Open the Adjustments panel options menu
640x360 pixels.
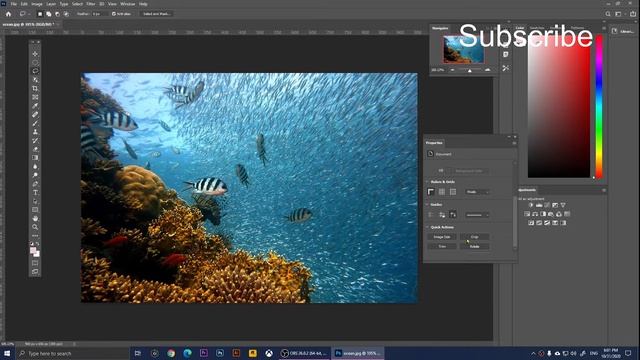(x=604, y=190)
